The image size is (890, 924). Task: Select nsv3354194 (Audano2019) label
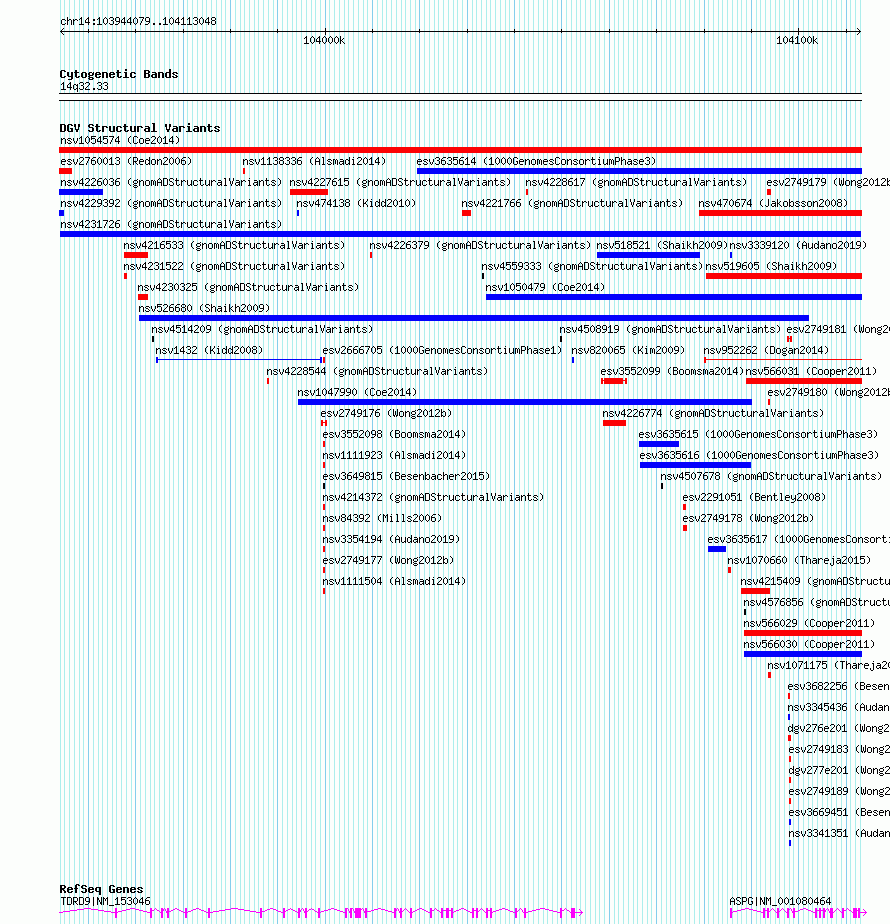click(x=391, y=539)
